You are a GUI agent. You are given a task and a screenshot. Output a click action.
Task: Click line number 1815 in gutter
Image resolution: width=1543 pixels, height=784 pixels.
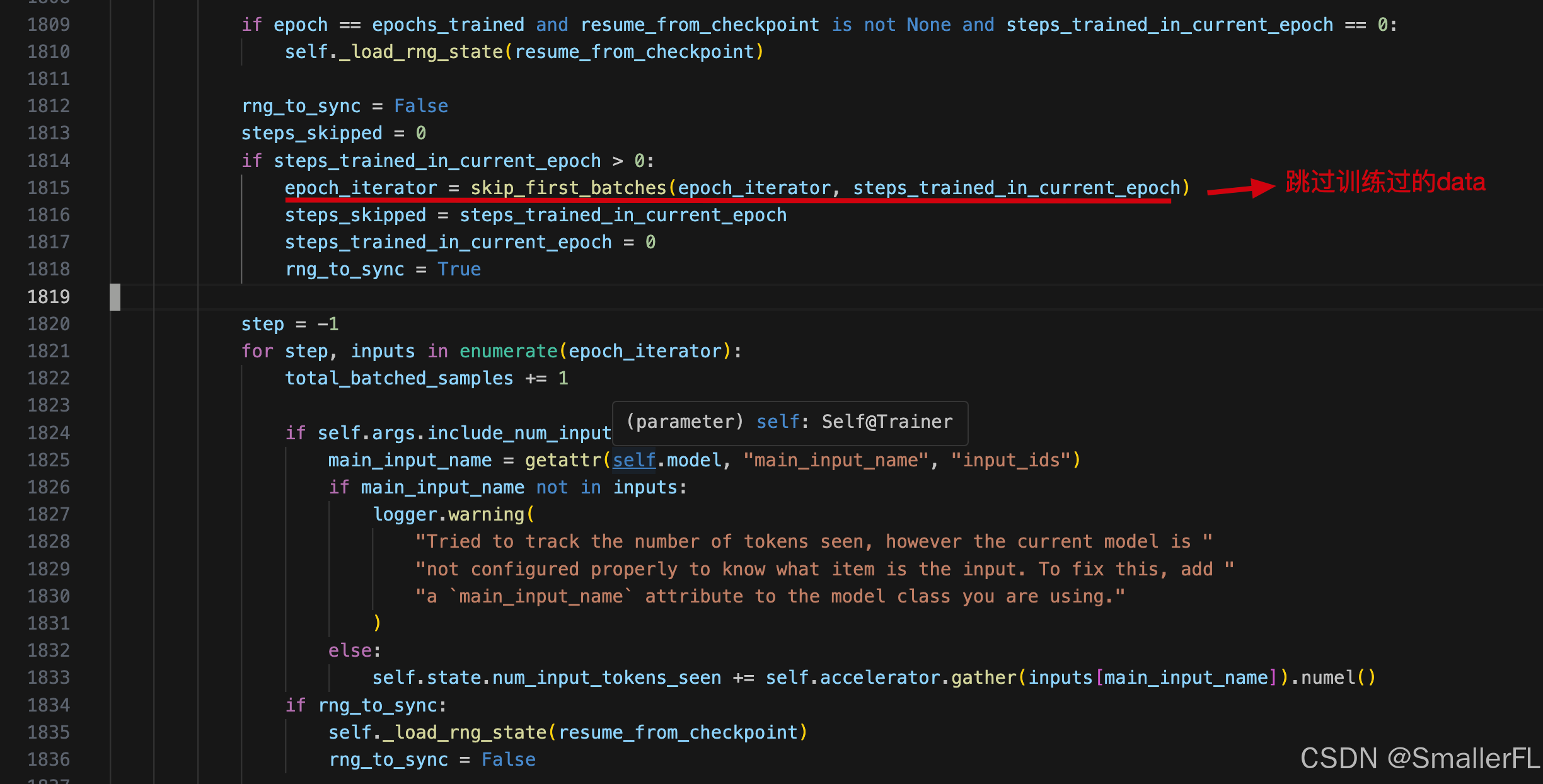49,188
